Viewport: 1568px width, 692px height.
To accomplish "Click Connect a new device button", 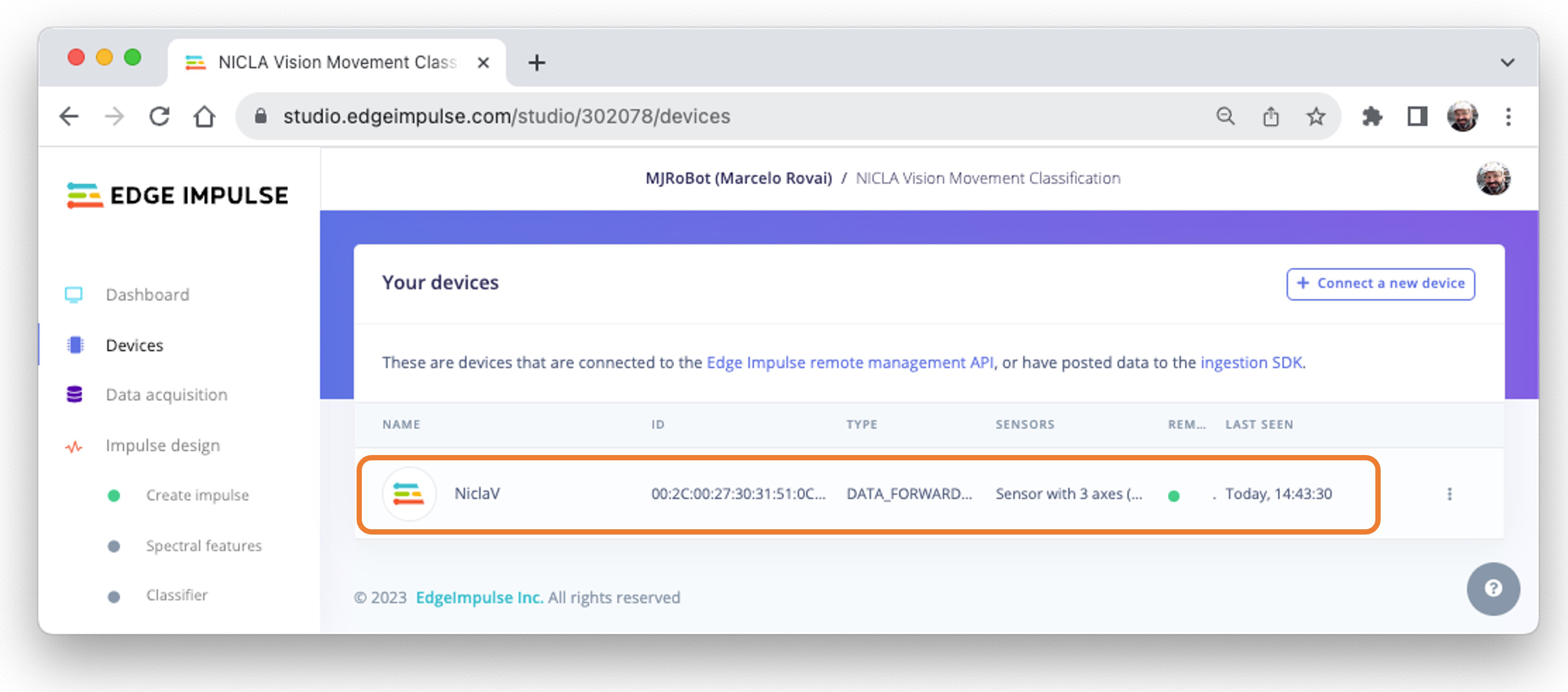I will pos(1380,283).
